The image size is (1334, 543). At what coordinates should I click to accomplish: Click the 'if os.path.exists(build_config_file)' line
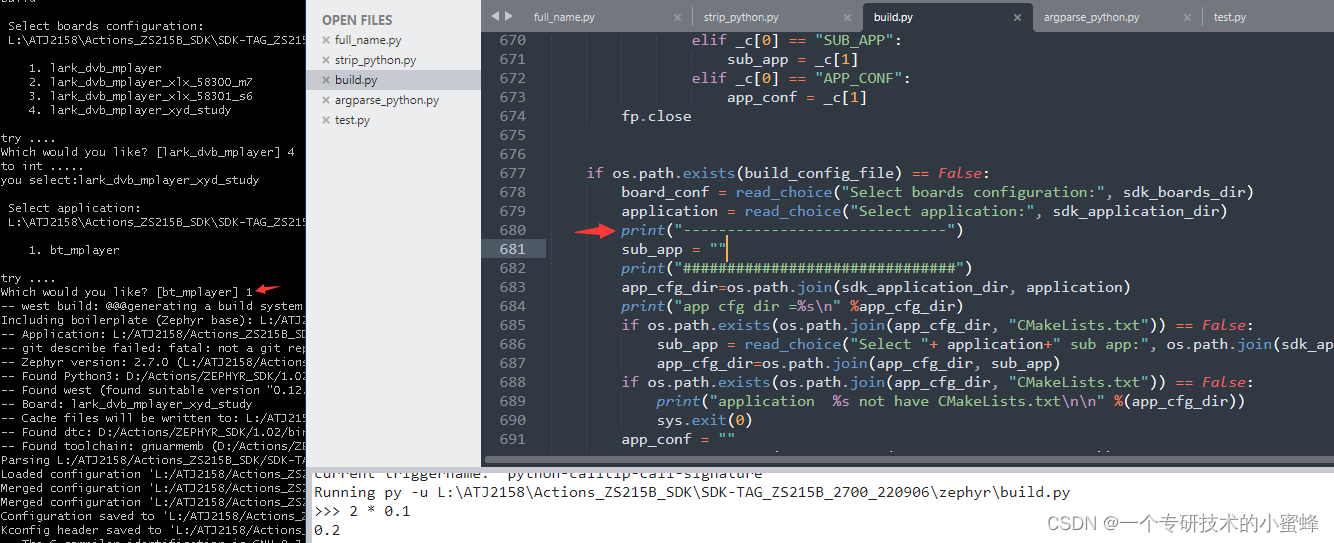tap(787, 173)
